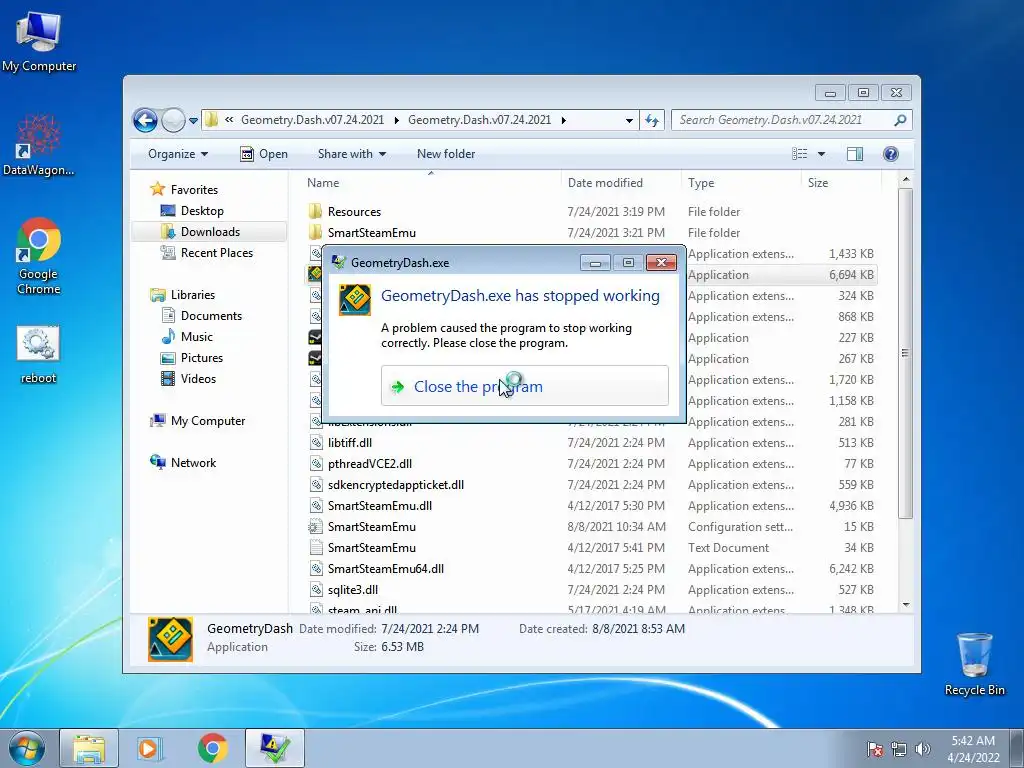This screenshot has height=768, width=1024.
Task: Launch the Google Chrome desktop shortcut
Action: coord(39,256)
